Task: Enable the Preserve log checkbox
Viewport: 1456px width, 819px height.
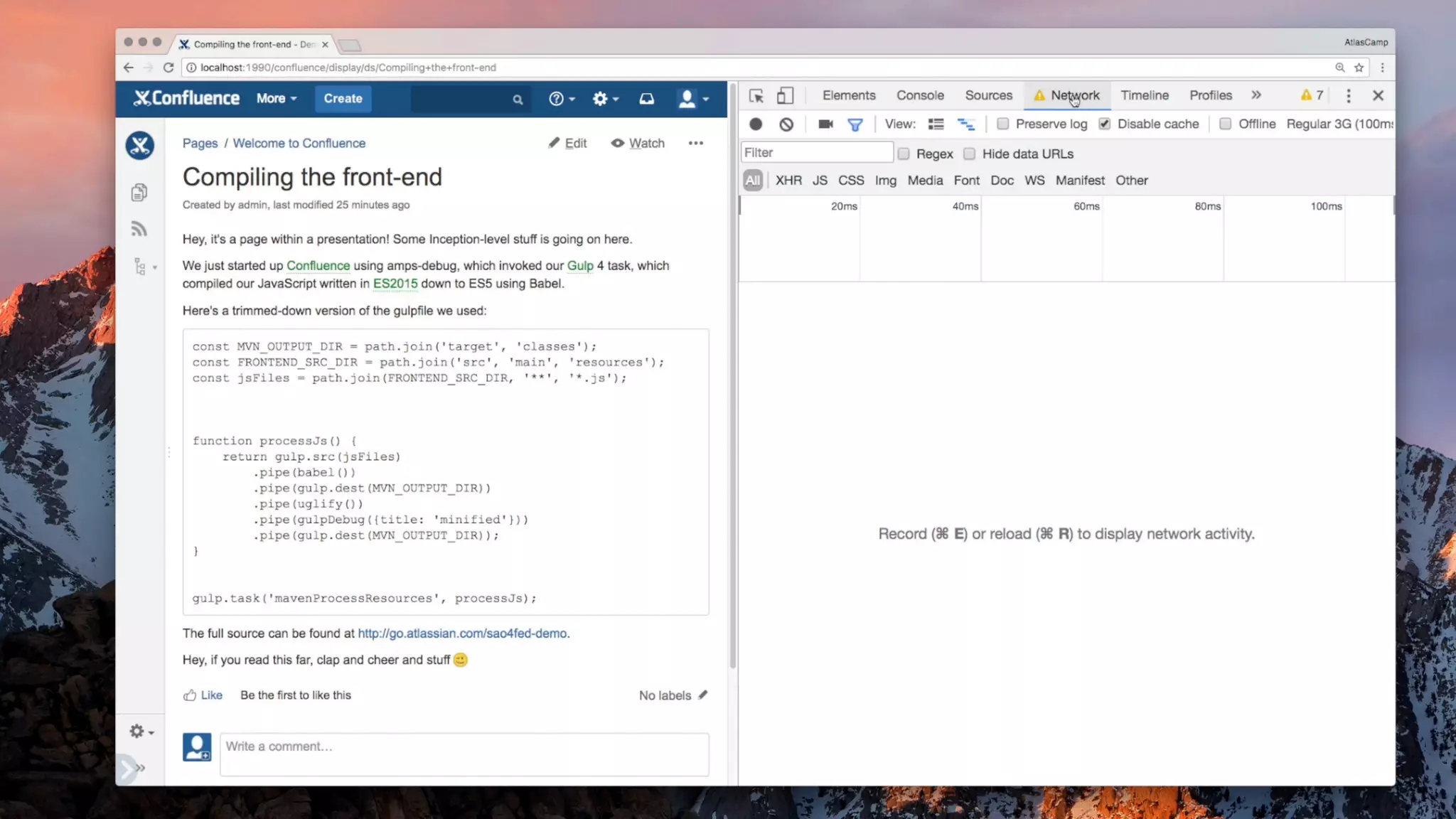Action: 1002,124
